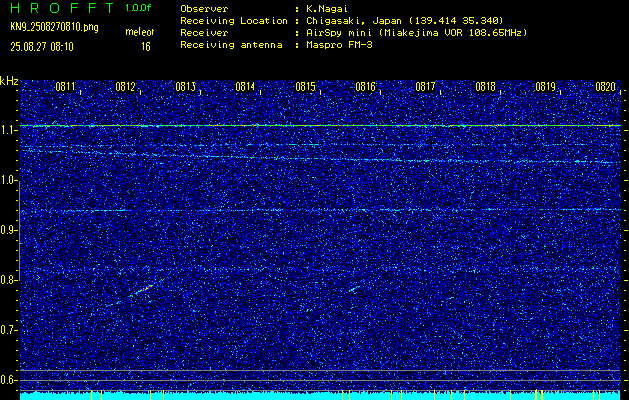Click the 0813 time marker
This screenshot has height=400, width=629.
pyautogui.click(x=185, y=86)
